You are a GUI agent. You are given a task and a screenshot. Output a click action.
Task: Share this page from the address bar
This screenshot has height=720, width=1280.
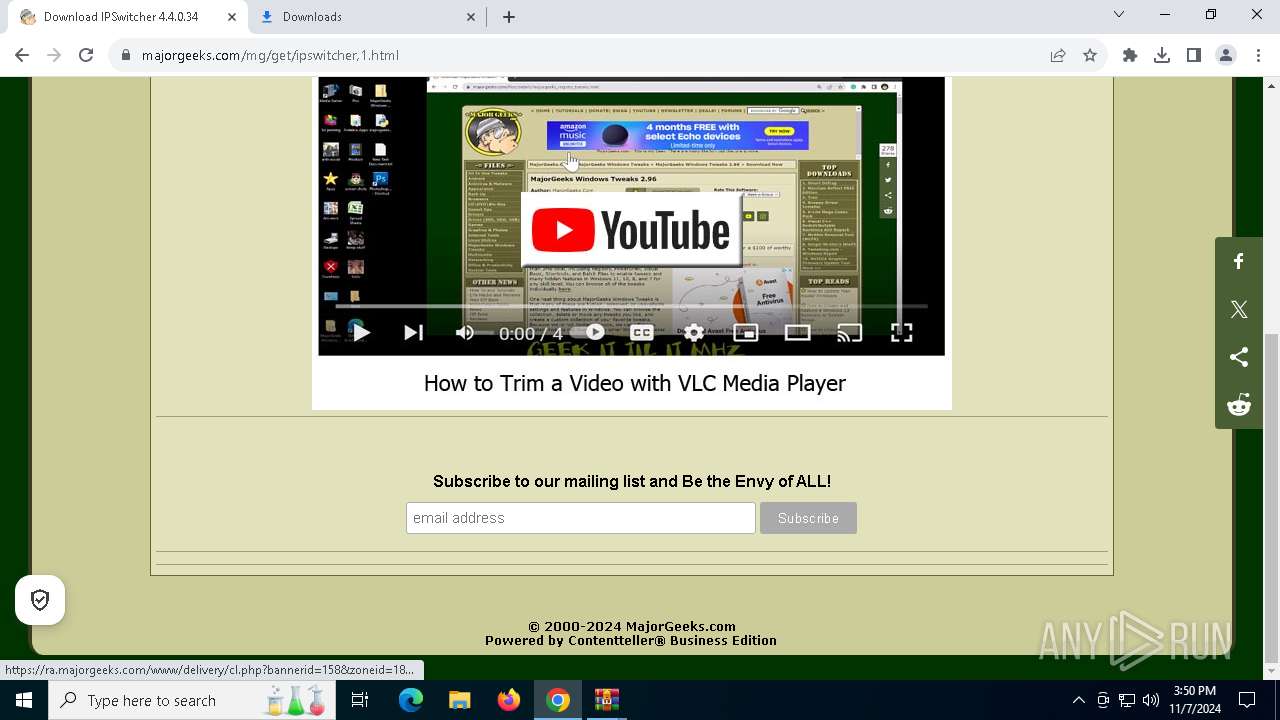[x=1058, y=56]
